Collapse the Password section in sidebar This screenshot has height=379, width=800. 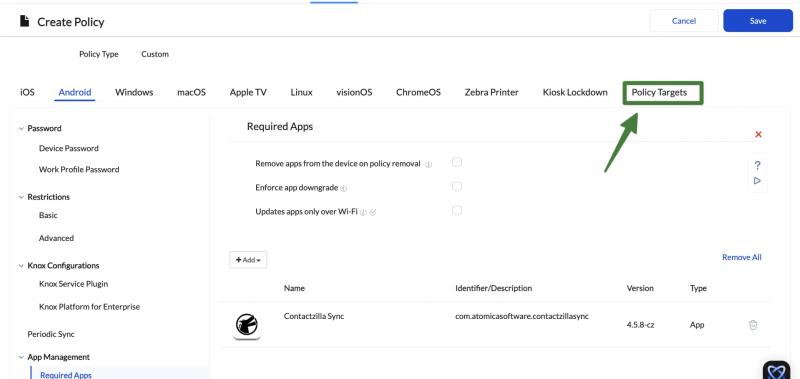pyautogui.click(x=21, y=129)
